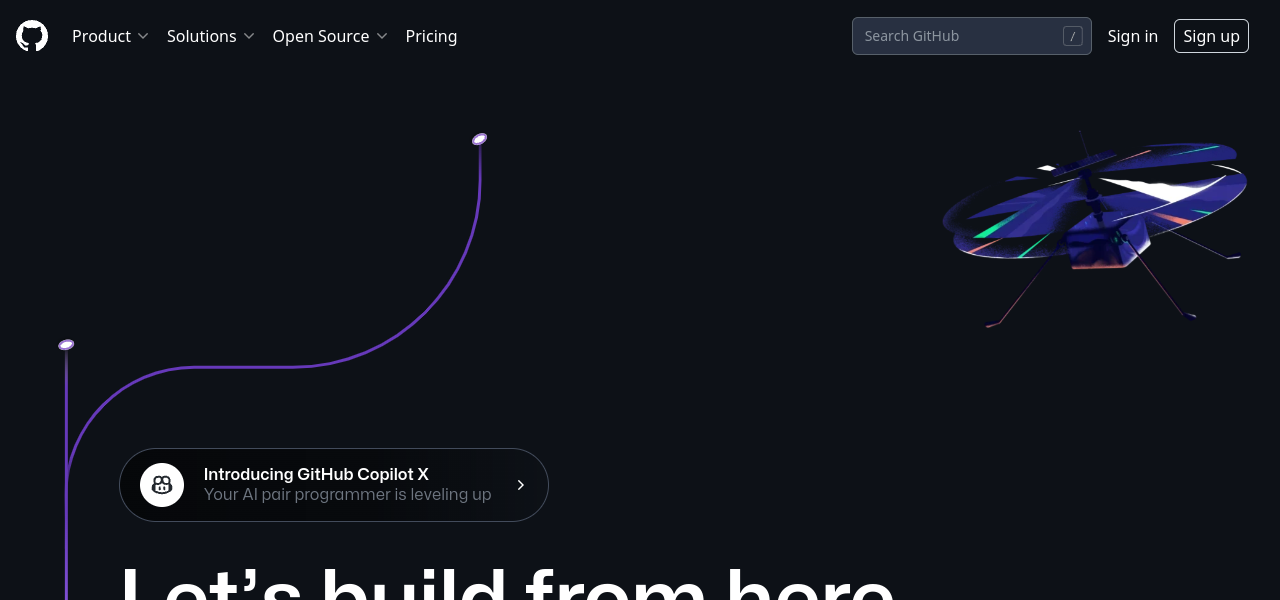
Task: Click the slash shortcut key icon in search
Action: 1072,36
